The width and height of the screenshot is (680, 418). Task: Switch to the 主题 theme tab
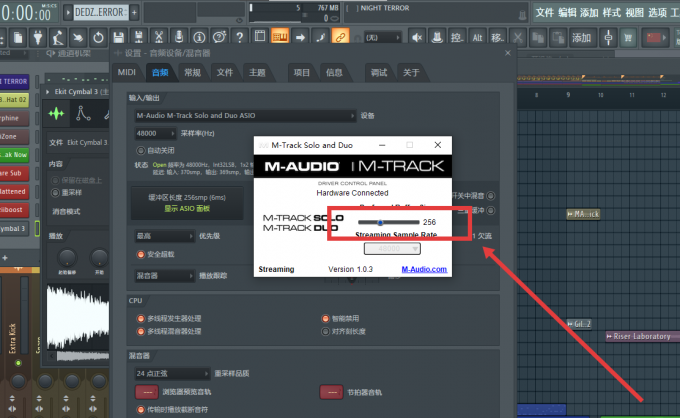[257, 72]
